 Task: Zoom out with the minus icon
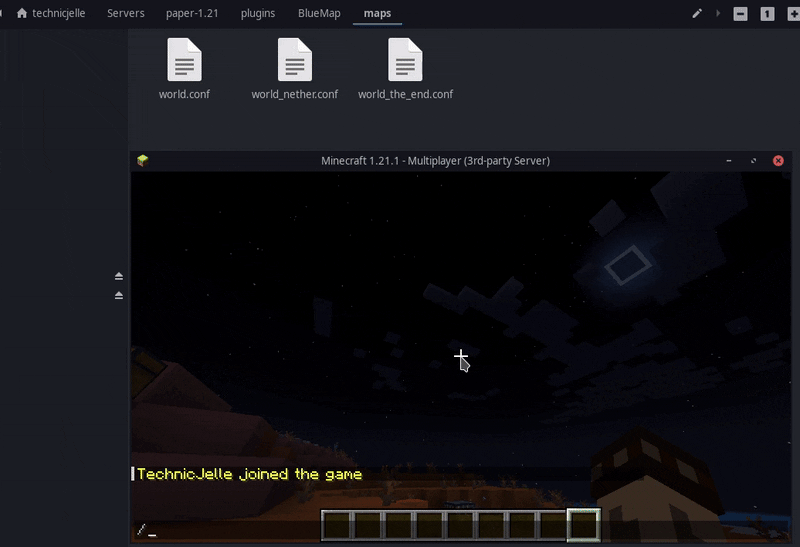[x=740, y=14]
